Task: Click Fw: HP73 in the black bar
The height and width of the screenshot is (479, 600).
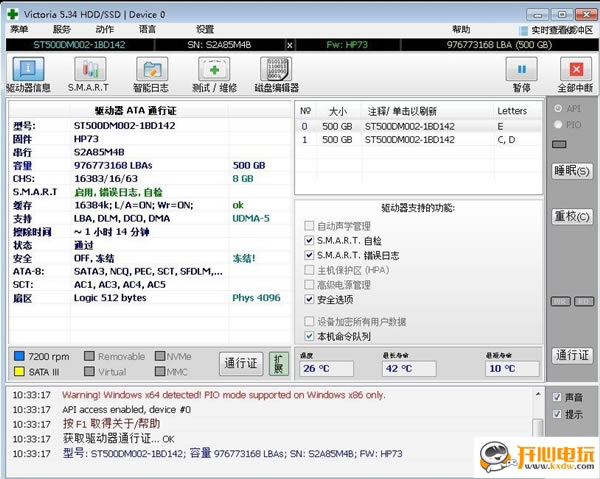Action: click(x=347, y=45)
